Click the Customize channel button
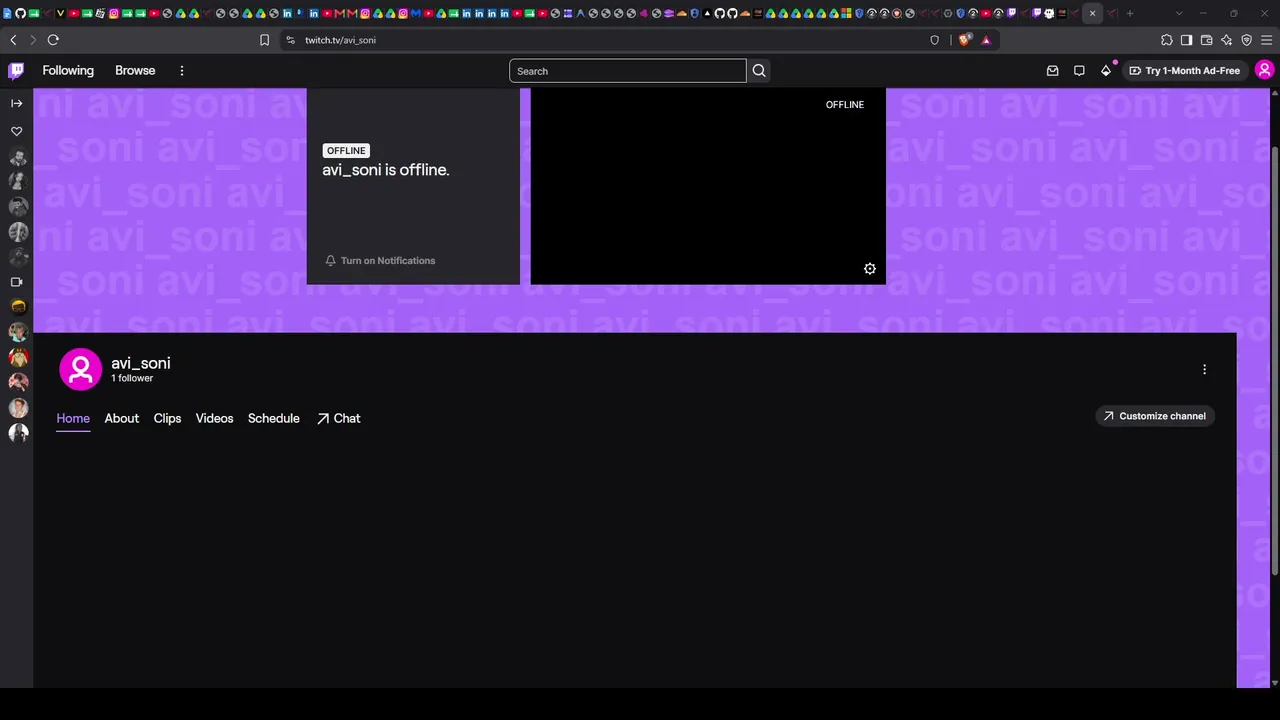 click(1154, 416)
